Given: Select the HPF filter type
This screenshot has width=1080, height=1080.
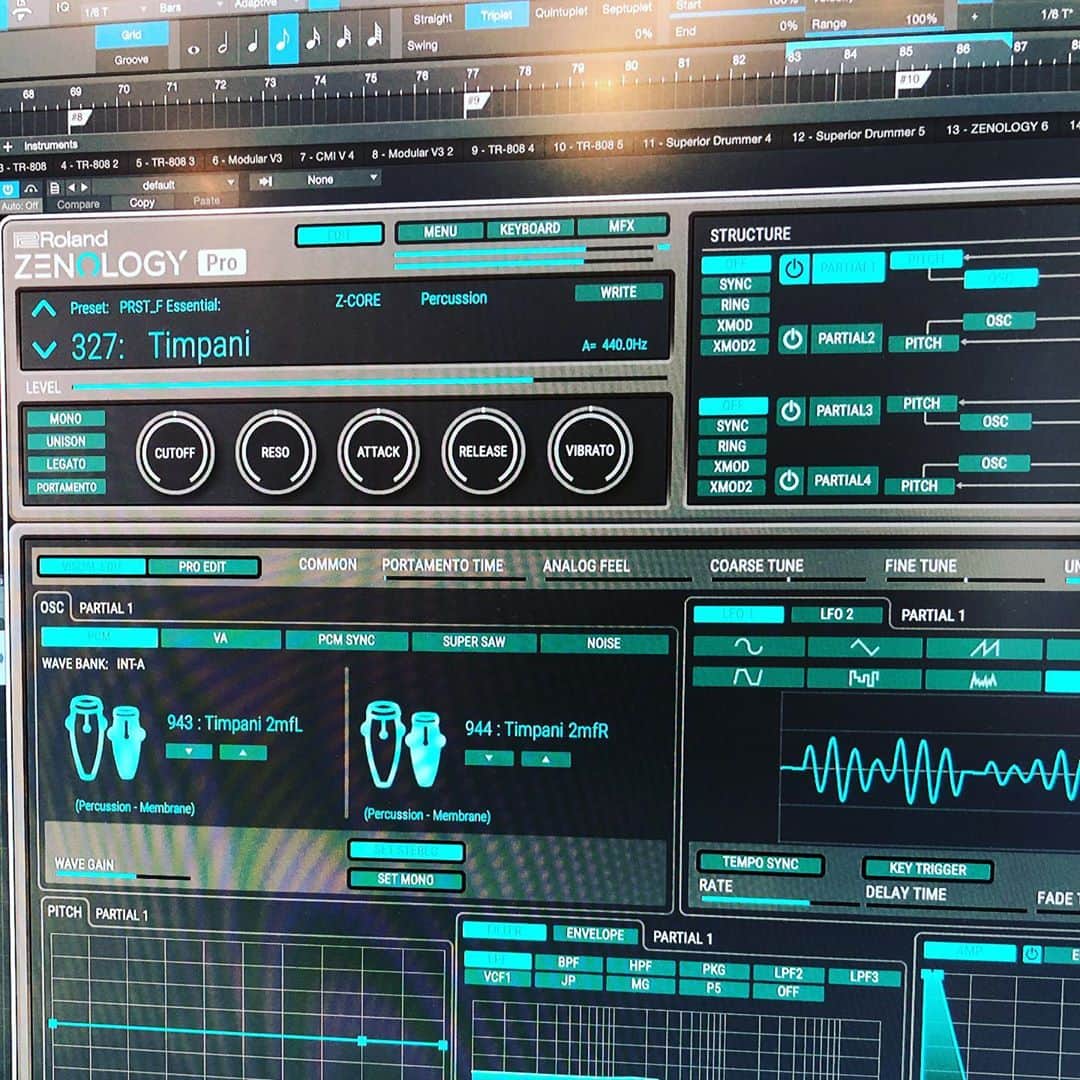Looking at the screenshot, I should click(x=640, y=966).
